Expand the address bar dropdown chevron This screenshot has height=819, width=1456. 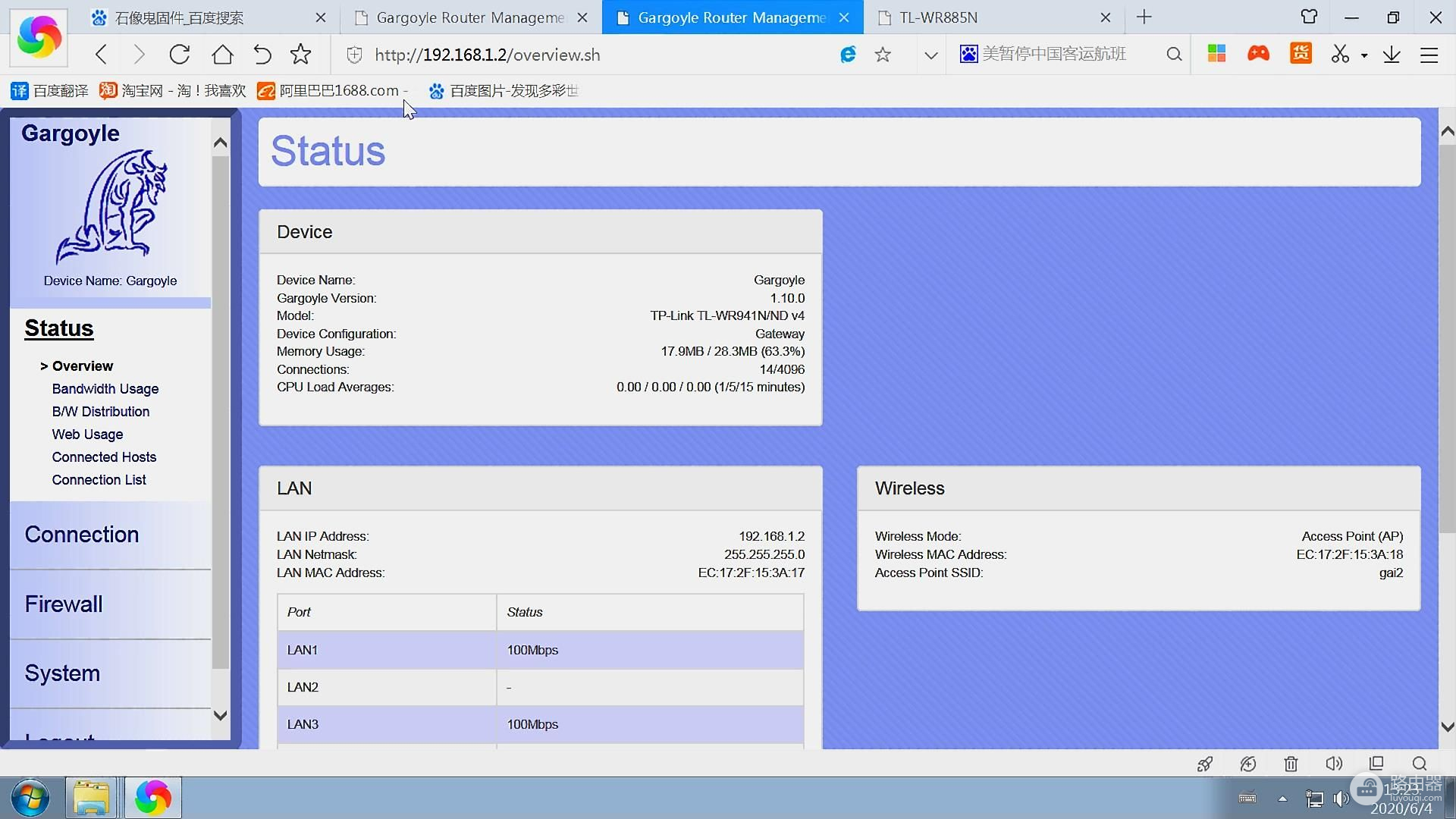[931, 55]
